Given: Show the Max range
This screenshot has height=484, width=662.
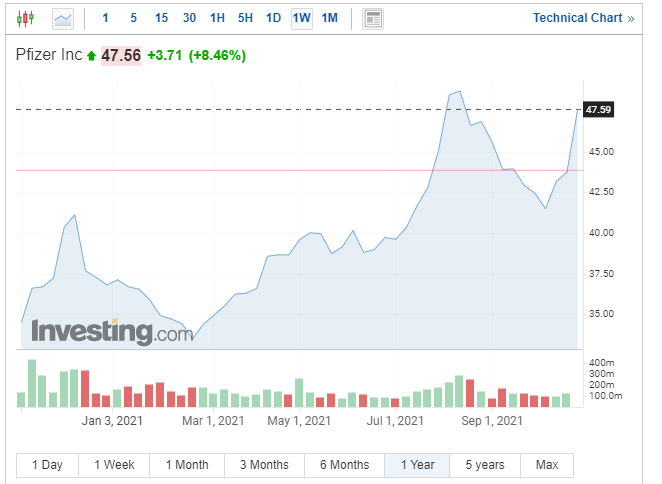Looking at the screenshot, I should click(x=547, y=465).
